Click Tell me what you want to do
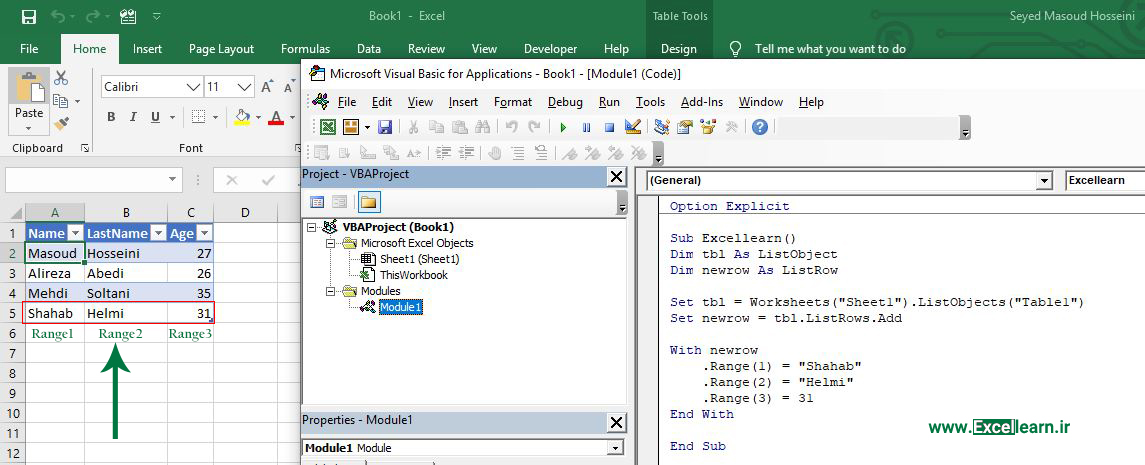The height and width of the screenshot is (465, 1145). [x=830, y=49]
